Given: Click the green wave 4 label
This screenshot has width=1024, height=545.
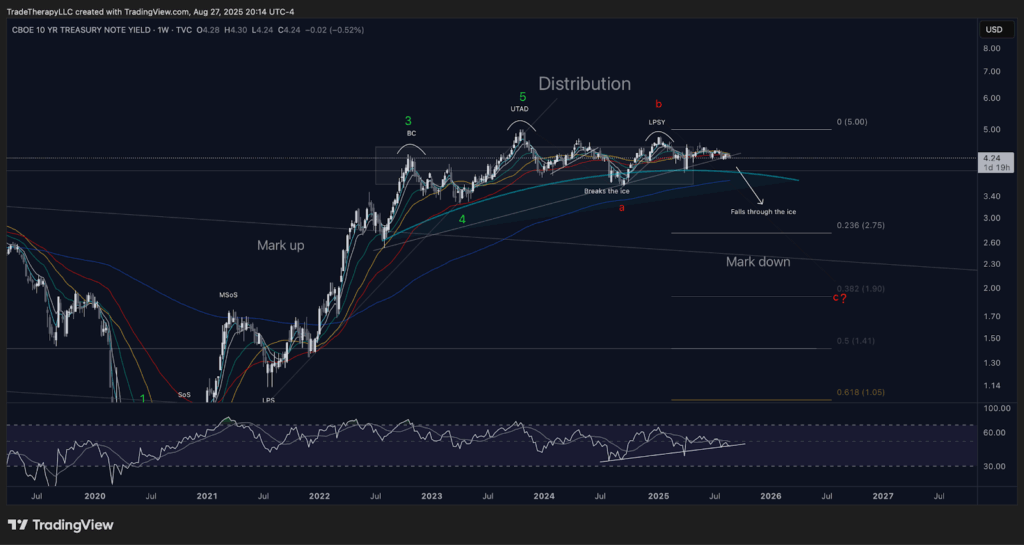Looking at the screenshot, I should [461, 219].
